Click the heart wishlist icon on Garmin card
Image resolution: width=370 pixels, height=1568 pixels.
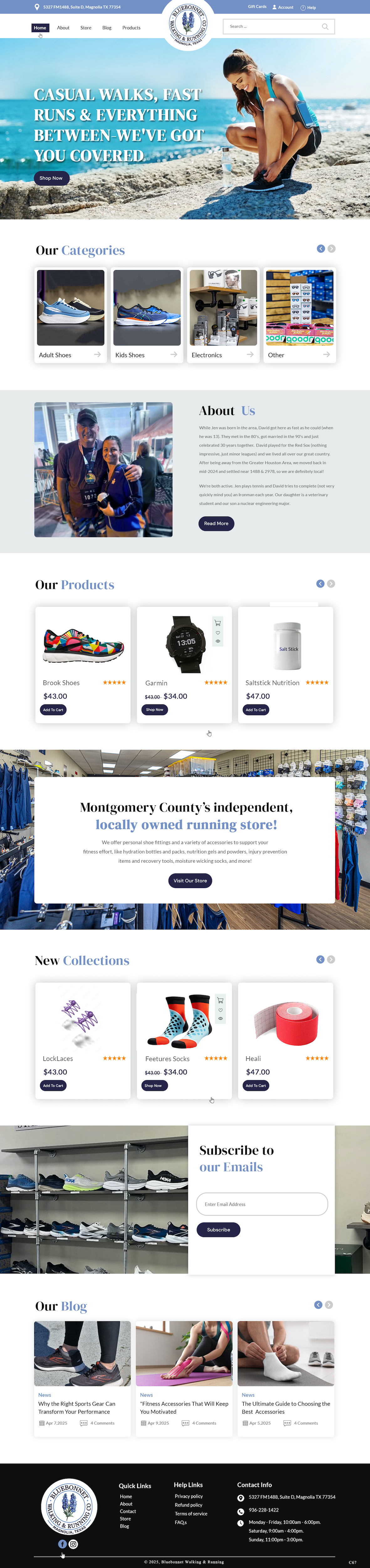[x=218, y=633]
